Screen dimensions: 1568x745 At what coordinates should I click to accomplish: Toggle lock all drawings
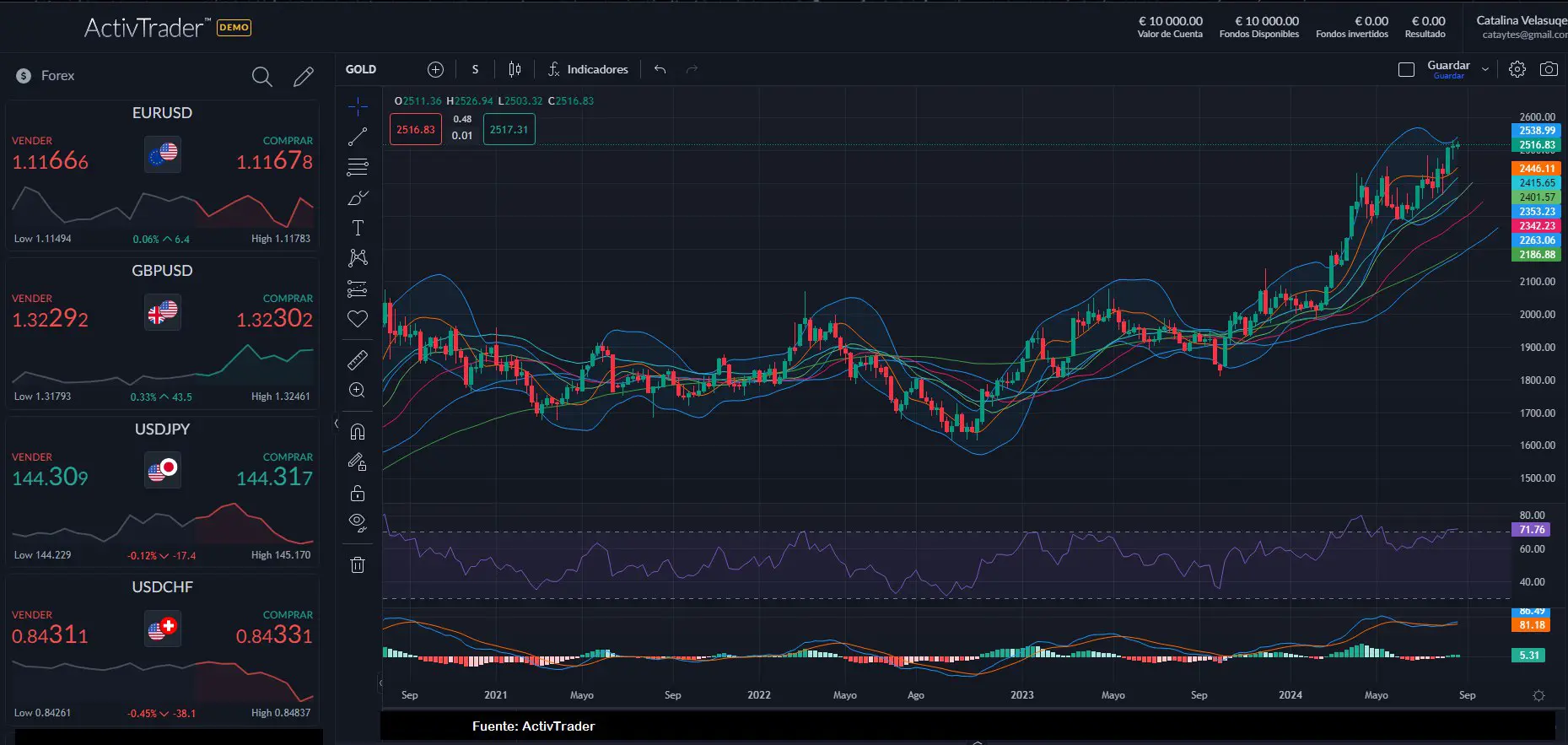[358, 493]
